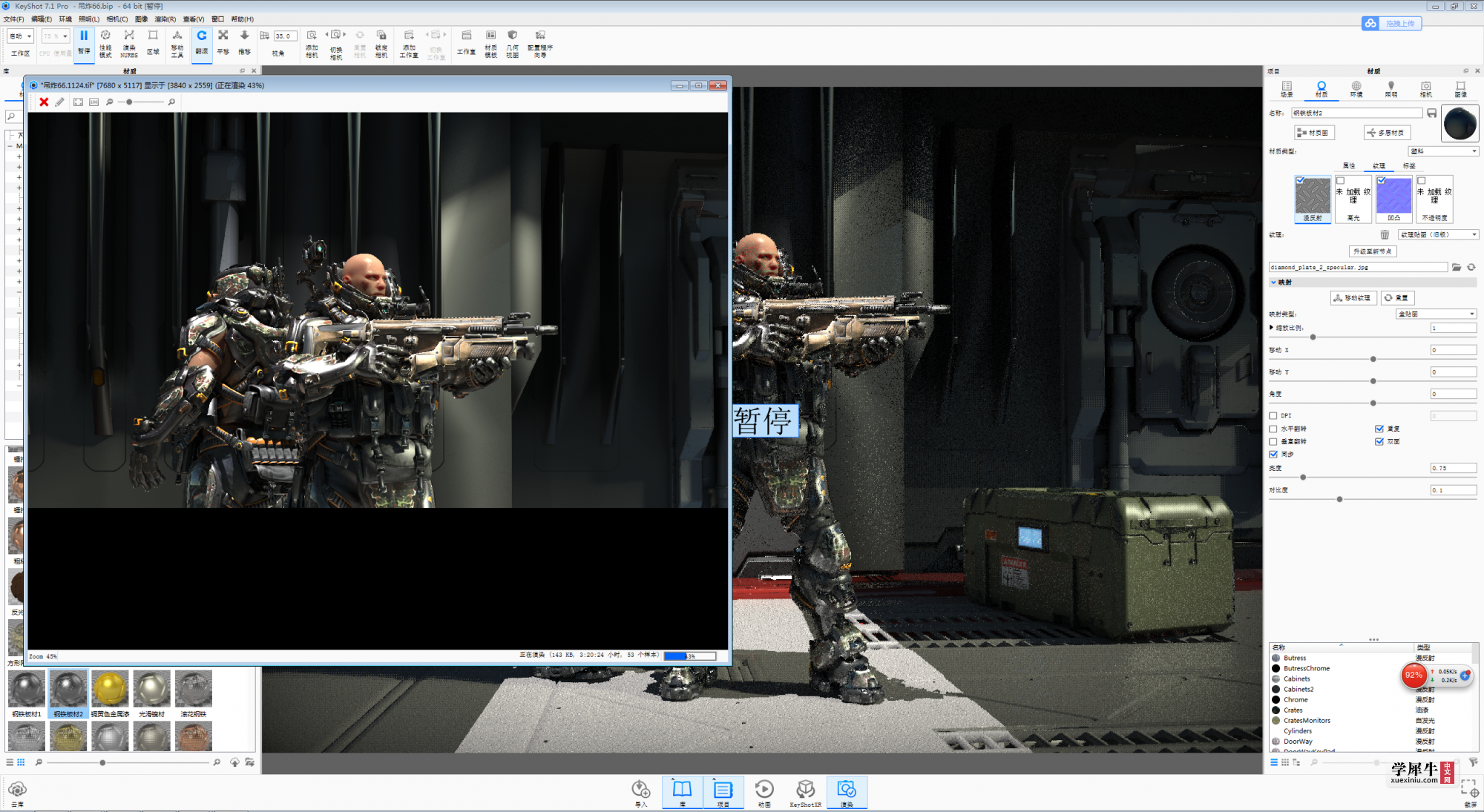Adjust the 角度 angle slider
The width and height of the screenshot is (1484, 812).
coord(1373,403)
